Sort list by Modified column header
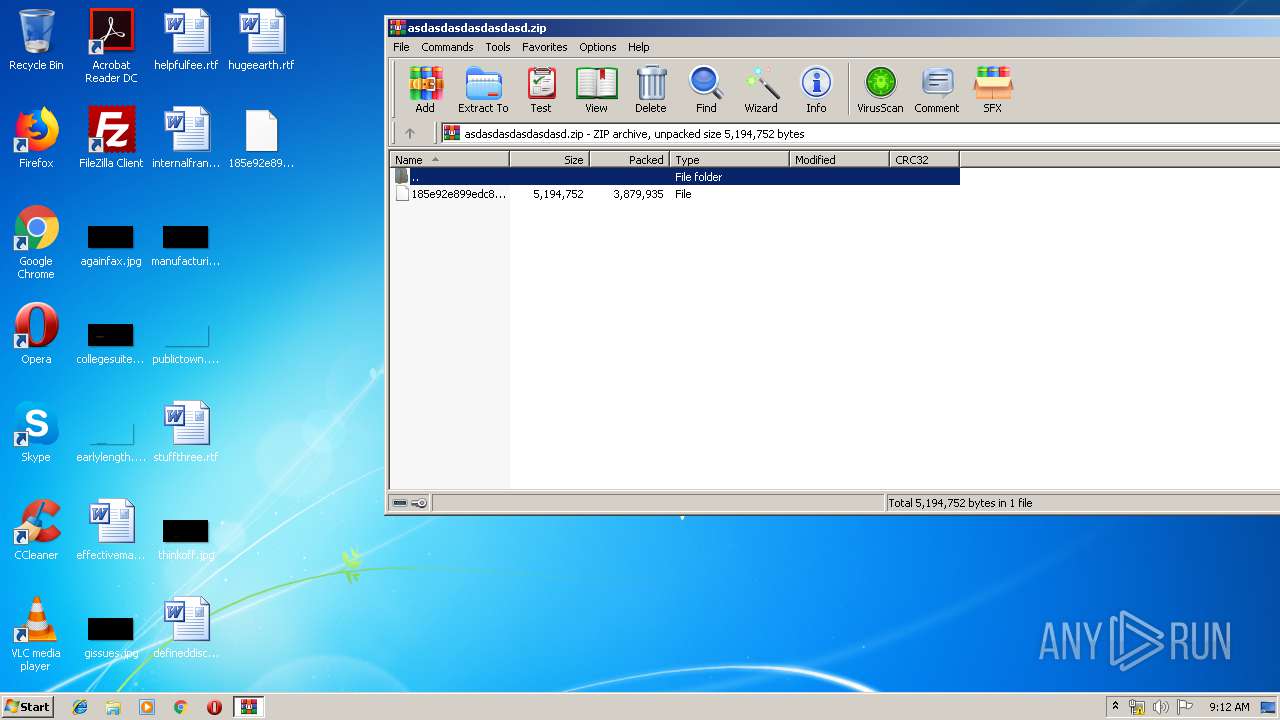The width and height of the screenshot is (1280, 720). pyautogui.click(x=839, y=159)
